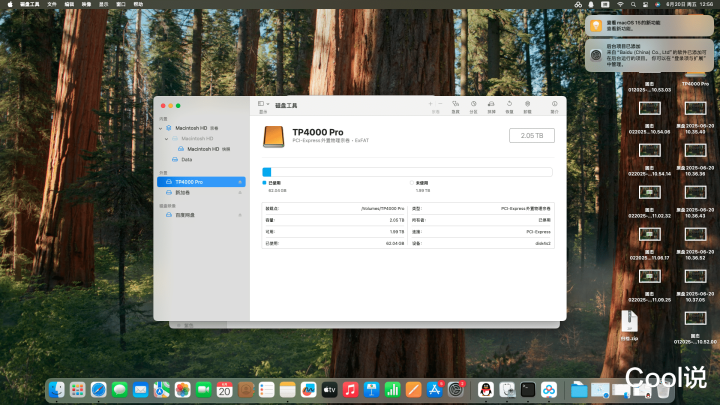Click the Info (简介) toolbar icon

coord(555,104)
